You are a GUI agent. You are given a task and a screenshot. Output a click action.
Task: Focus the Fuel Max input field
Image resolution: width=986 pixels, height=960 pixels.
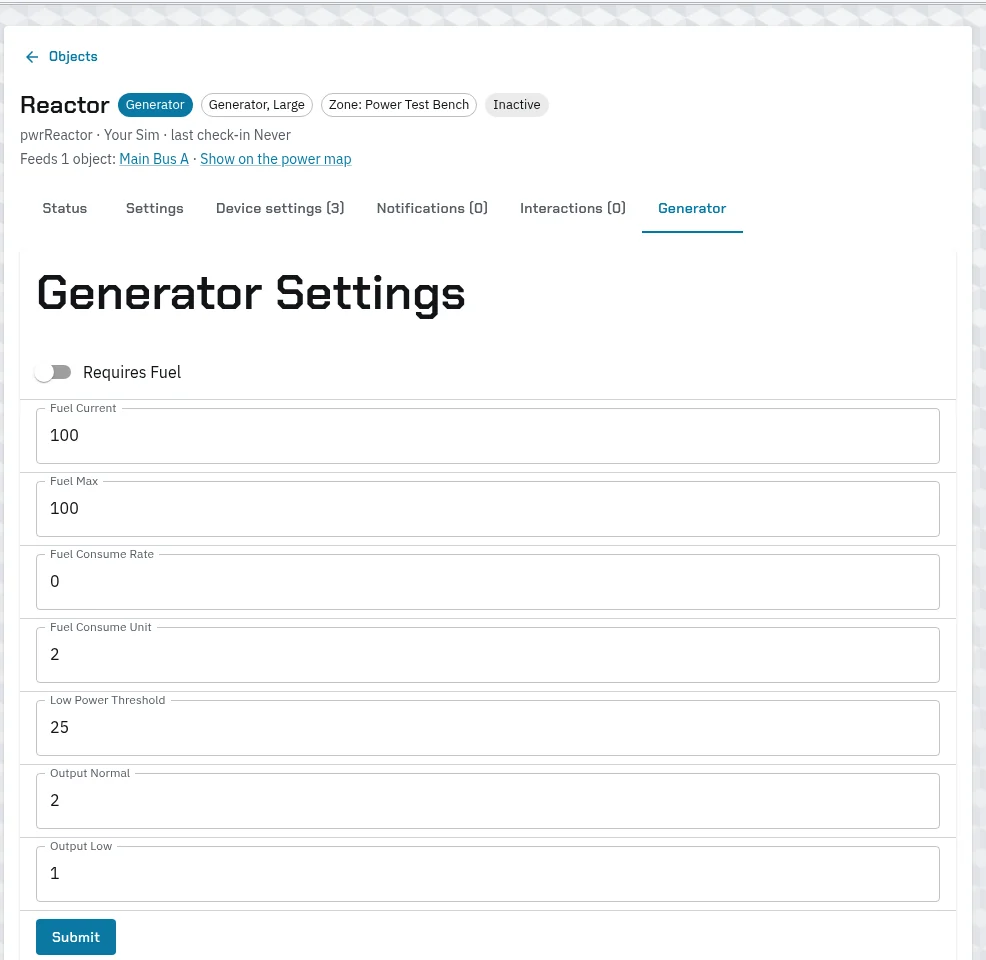[488, 509]
